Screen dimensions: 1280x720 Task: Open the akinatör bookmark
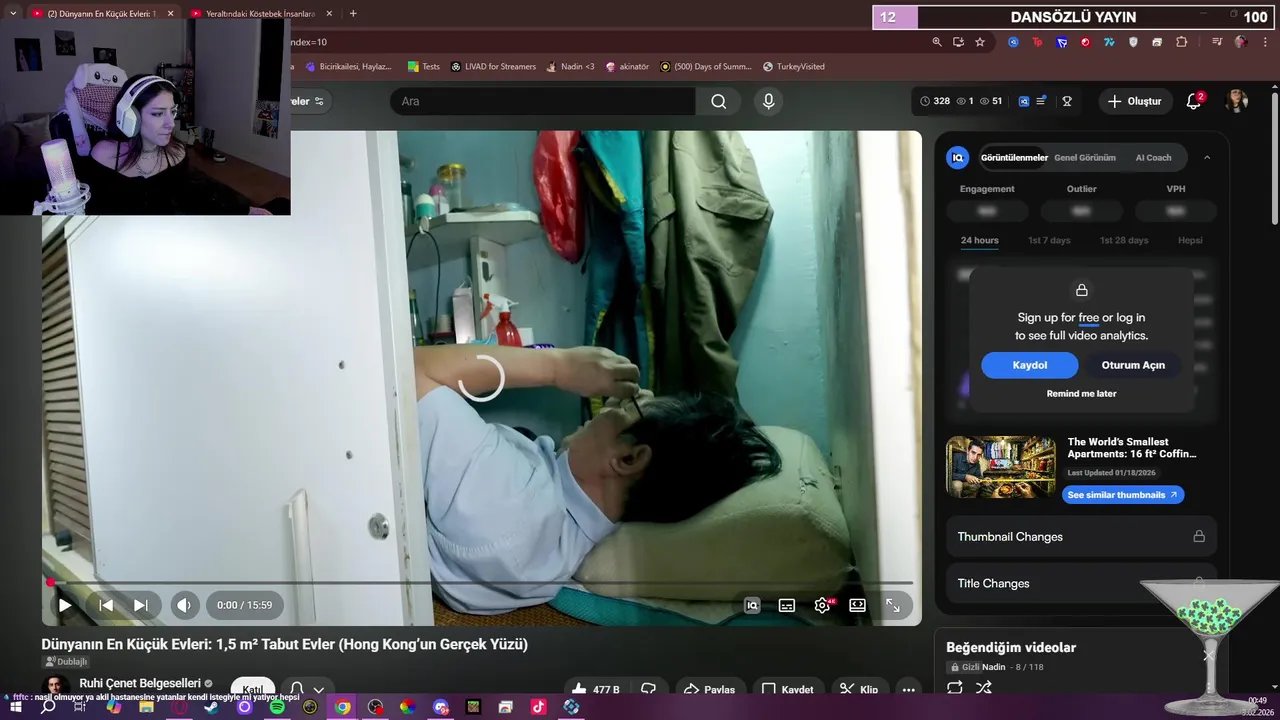627,67
